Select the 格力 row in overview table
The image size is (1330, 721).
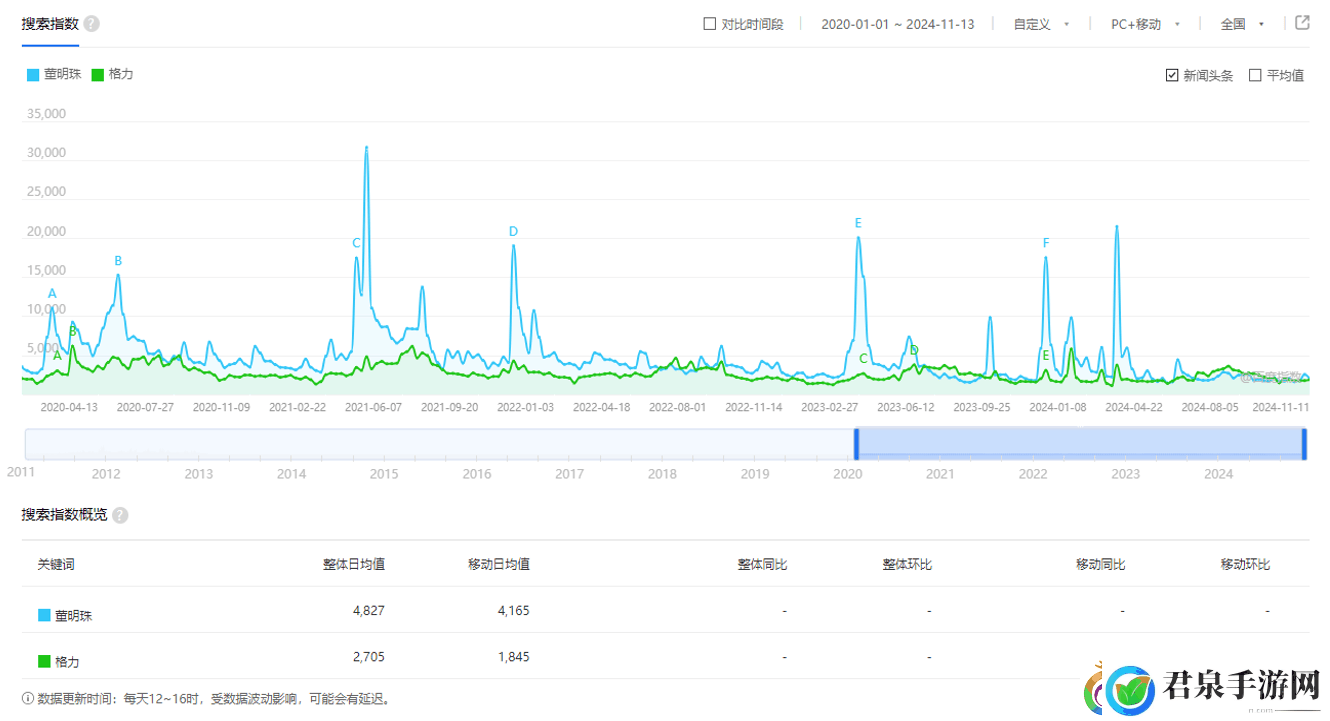tap(665, 657)
